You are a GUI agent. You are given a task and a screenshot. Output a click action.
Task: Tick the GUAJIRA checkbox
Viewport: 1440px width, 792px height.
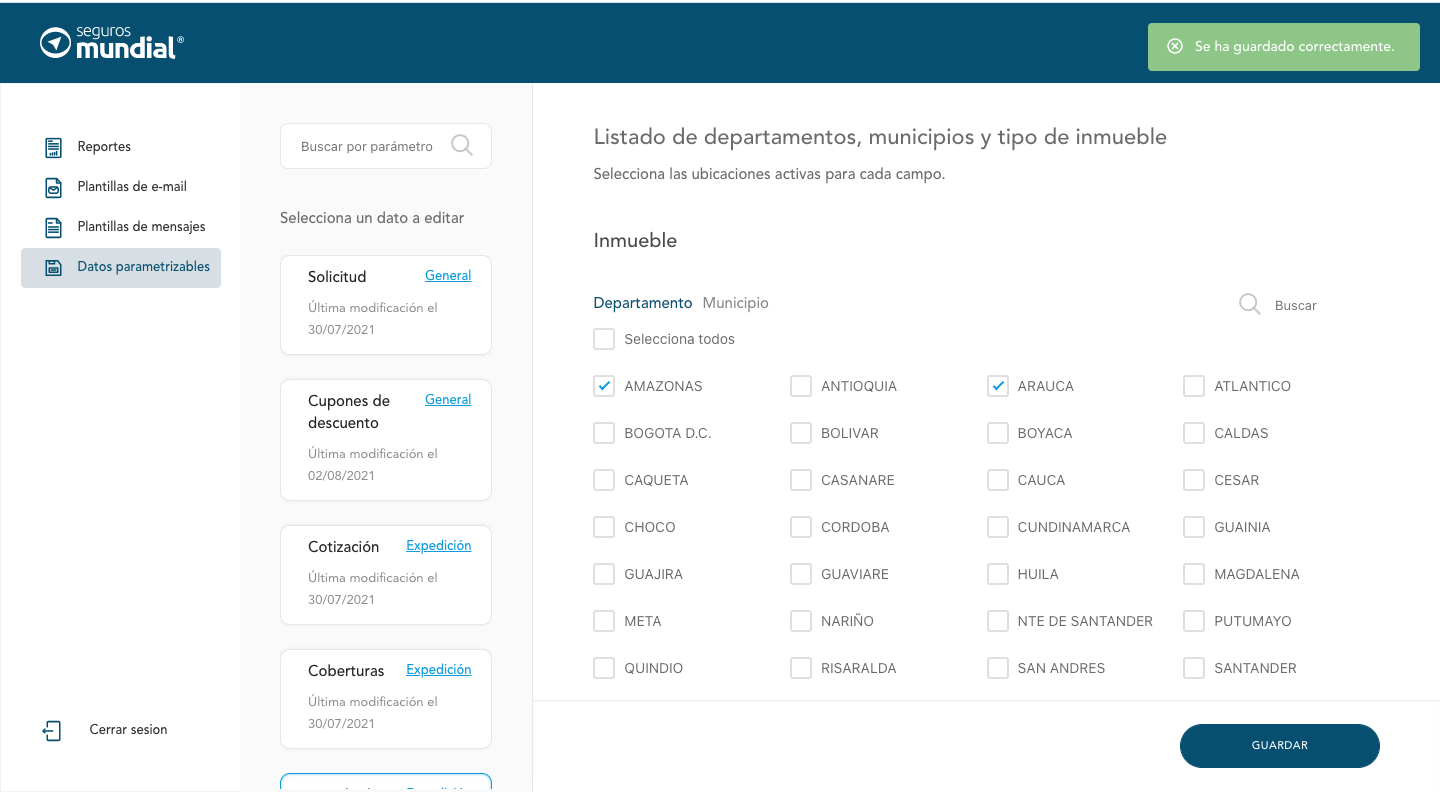tap(604, 574)
